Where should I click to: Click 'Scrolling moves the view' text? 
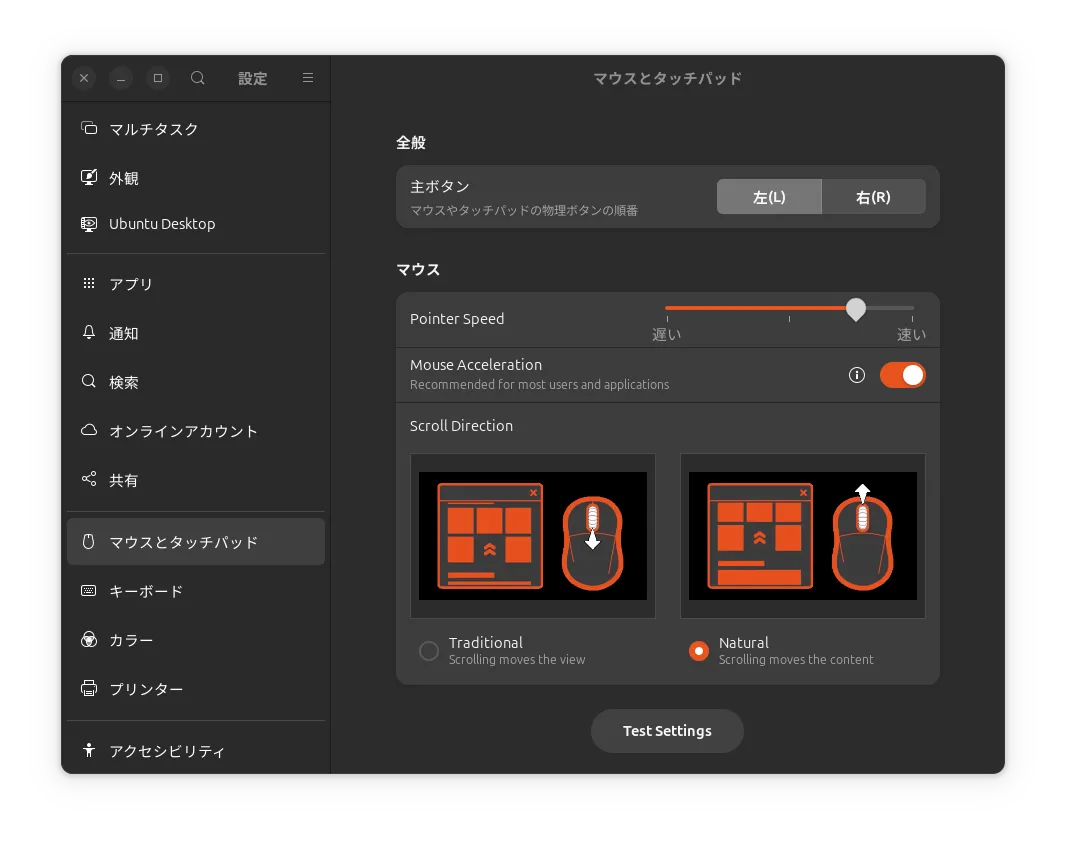(x=517, y=659)
